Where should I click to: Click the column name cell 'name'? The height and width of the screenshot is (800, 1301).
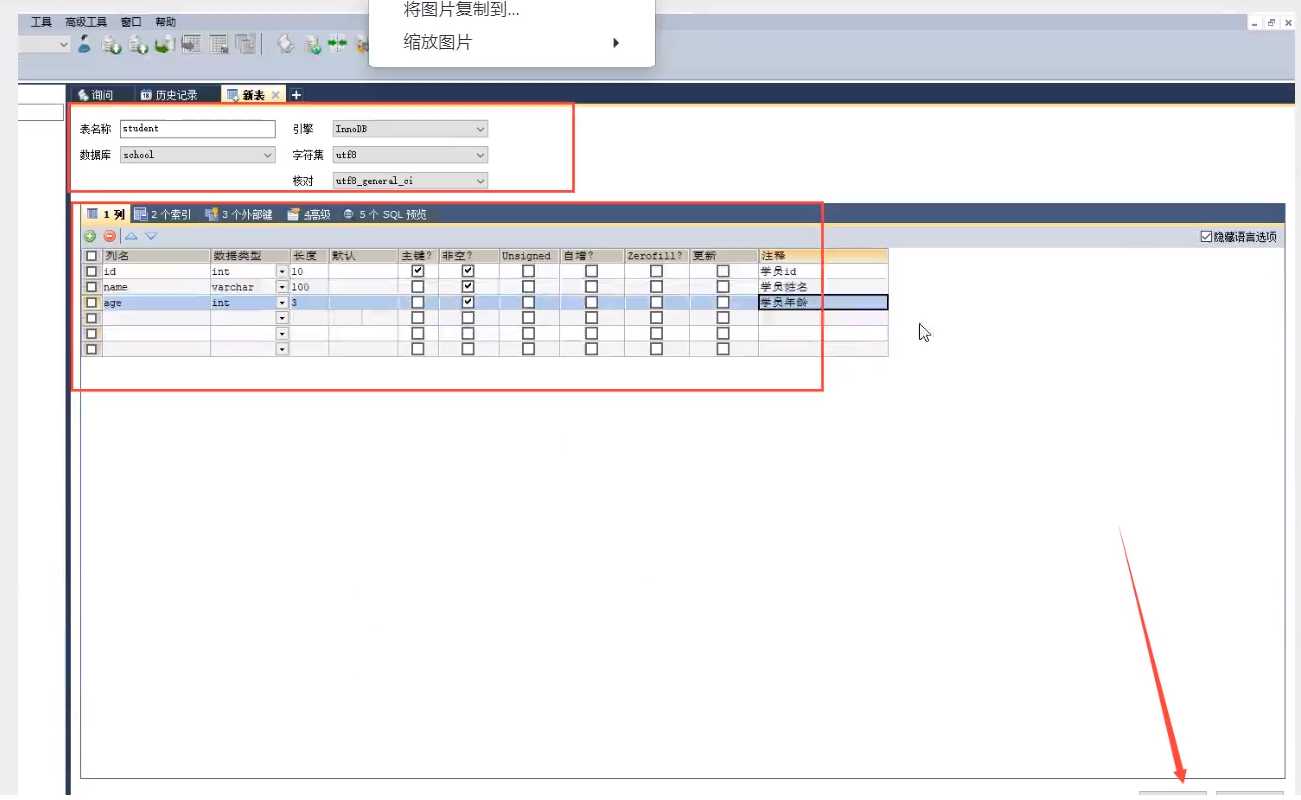(156, 287)
